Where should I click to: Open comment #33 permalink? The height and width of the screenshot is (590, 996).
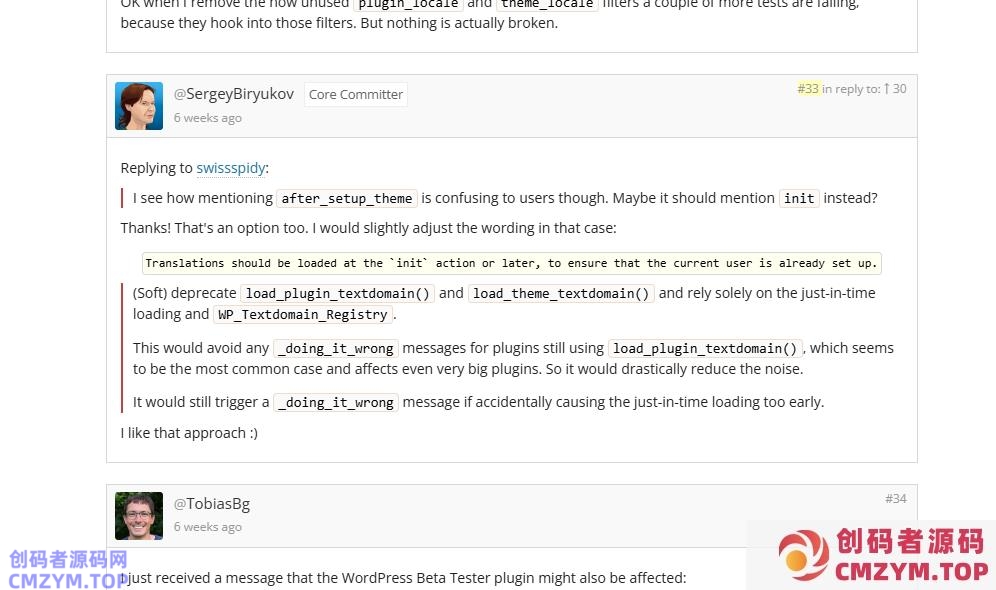[x=808, y=89]
